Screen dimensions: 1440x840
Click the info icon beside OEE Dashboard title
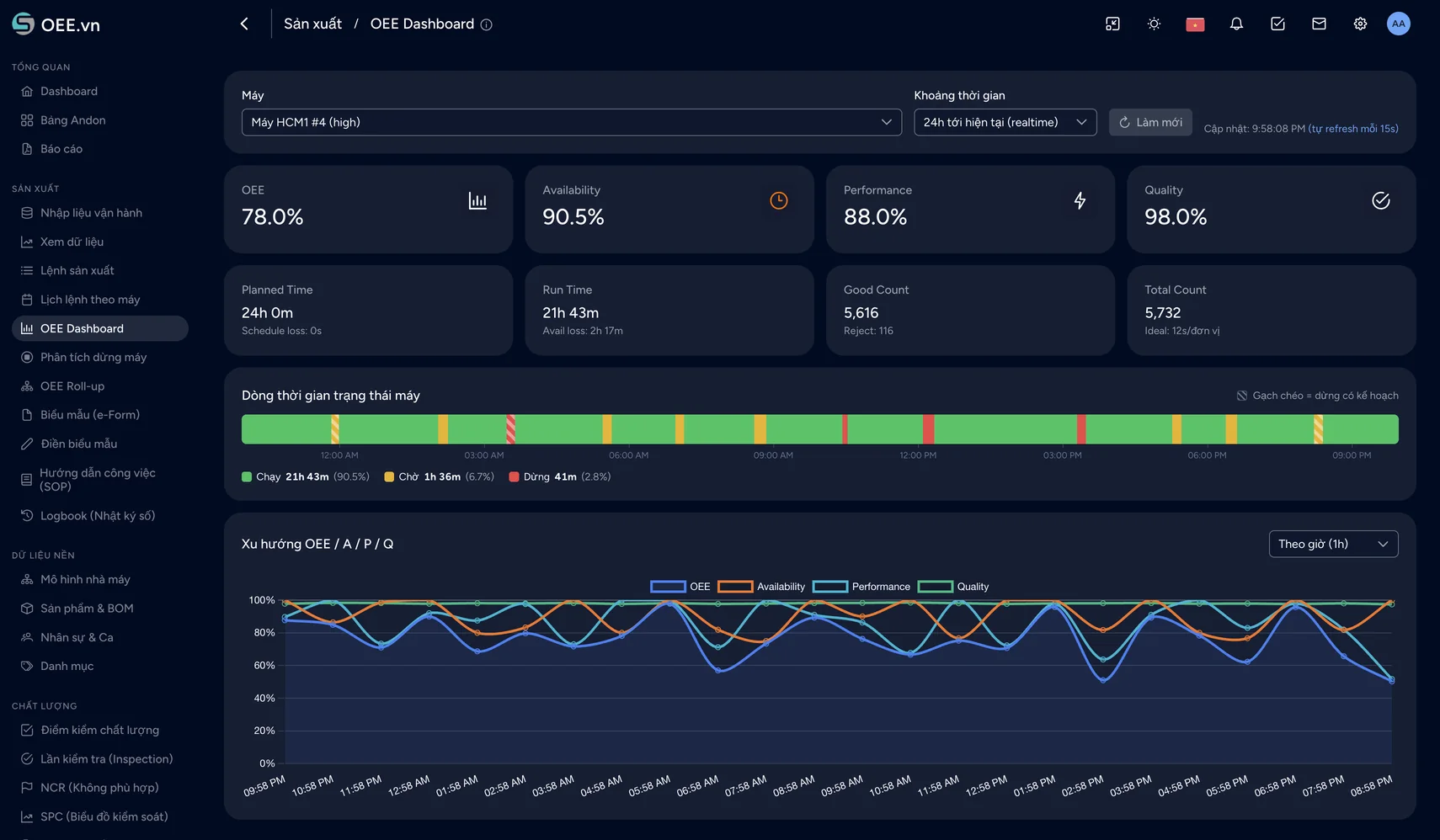pos(486,24)
